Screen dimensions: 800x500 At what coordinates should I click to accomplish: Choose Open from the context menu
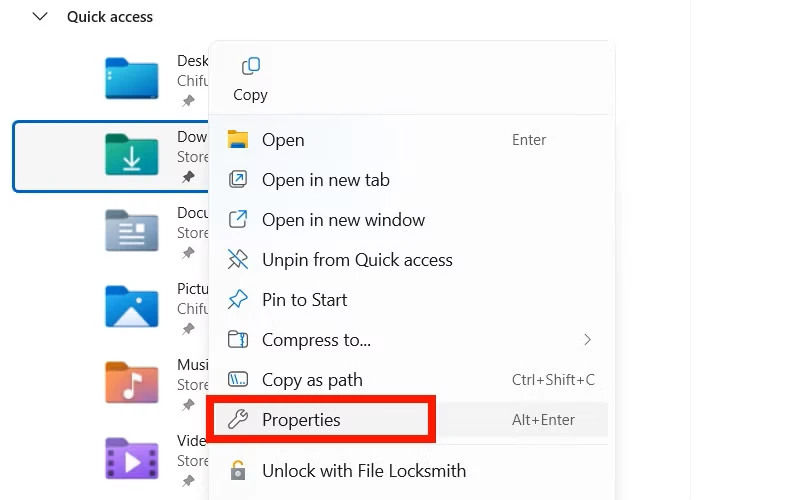click(283, 140)
